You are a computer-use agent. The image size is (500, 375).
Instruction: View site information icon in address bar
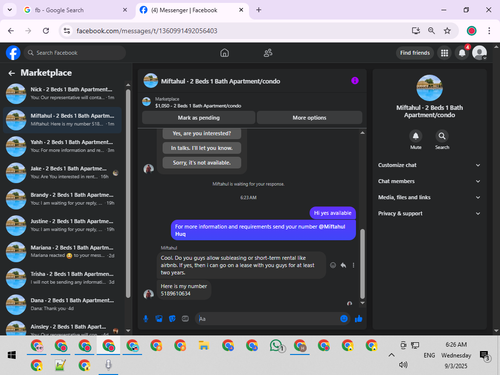(67, 31)
